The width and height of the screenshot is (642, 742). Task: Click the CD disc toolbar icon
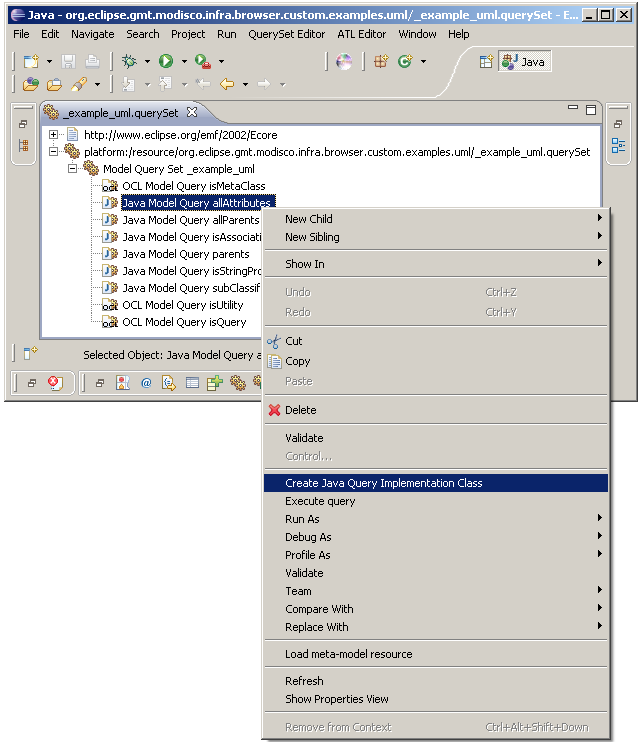click(344, 62)
